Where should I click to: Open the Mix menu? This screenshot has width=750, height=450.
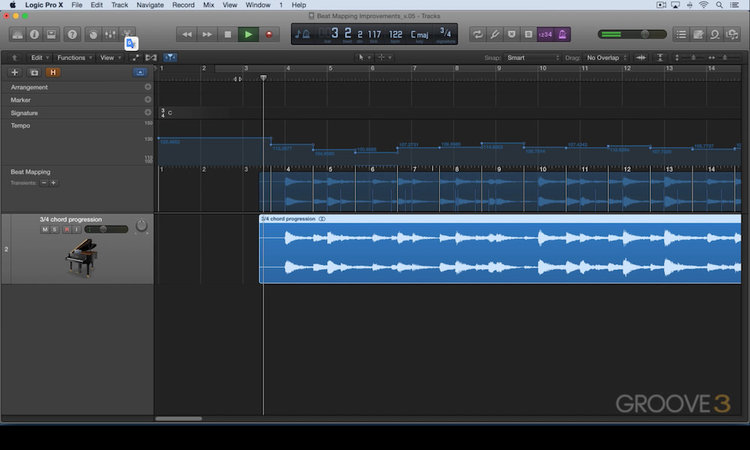(x=209, y=5)
